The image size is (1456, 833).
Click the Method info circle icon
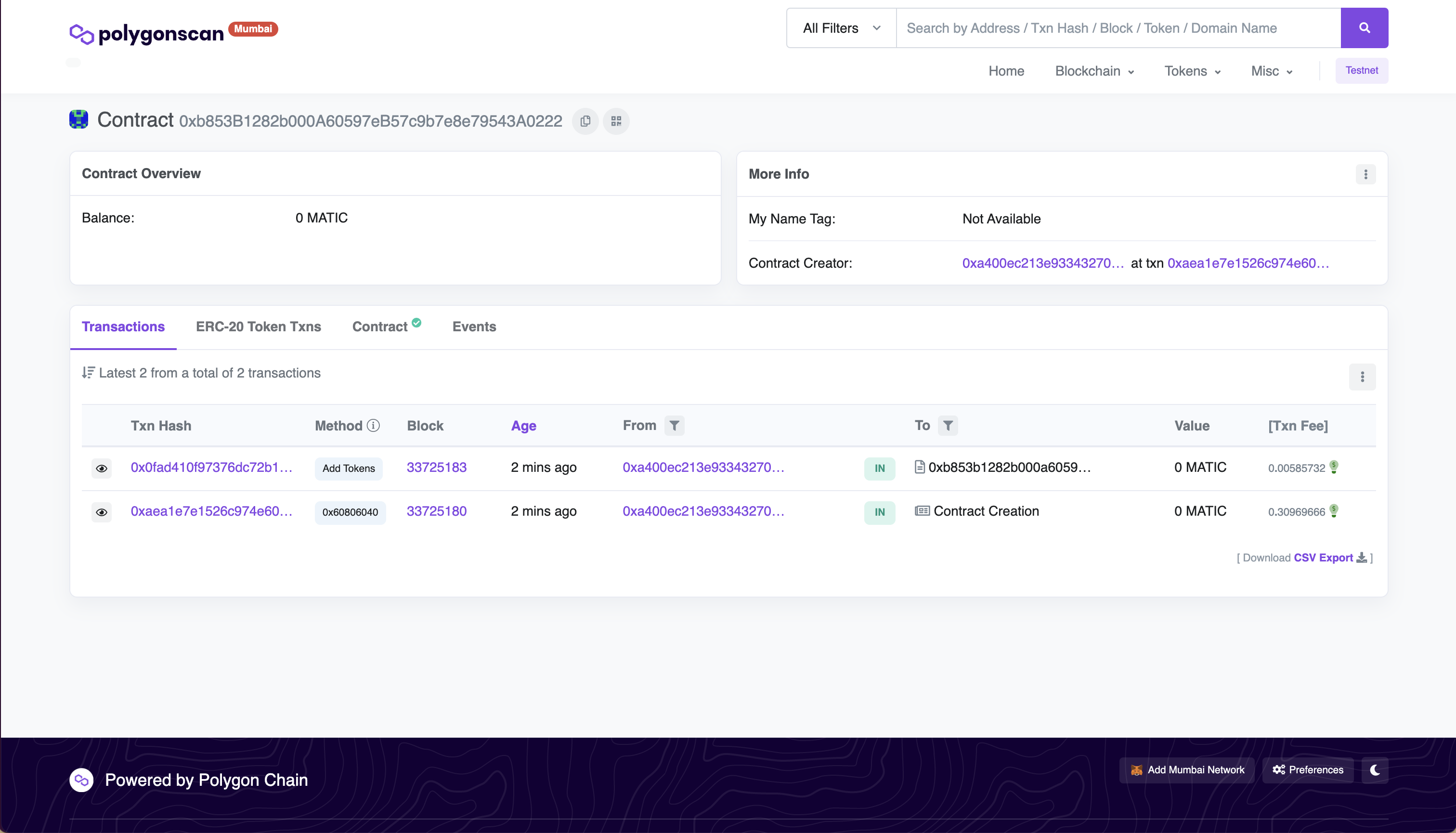tap(373, 426)
